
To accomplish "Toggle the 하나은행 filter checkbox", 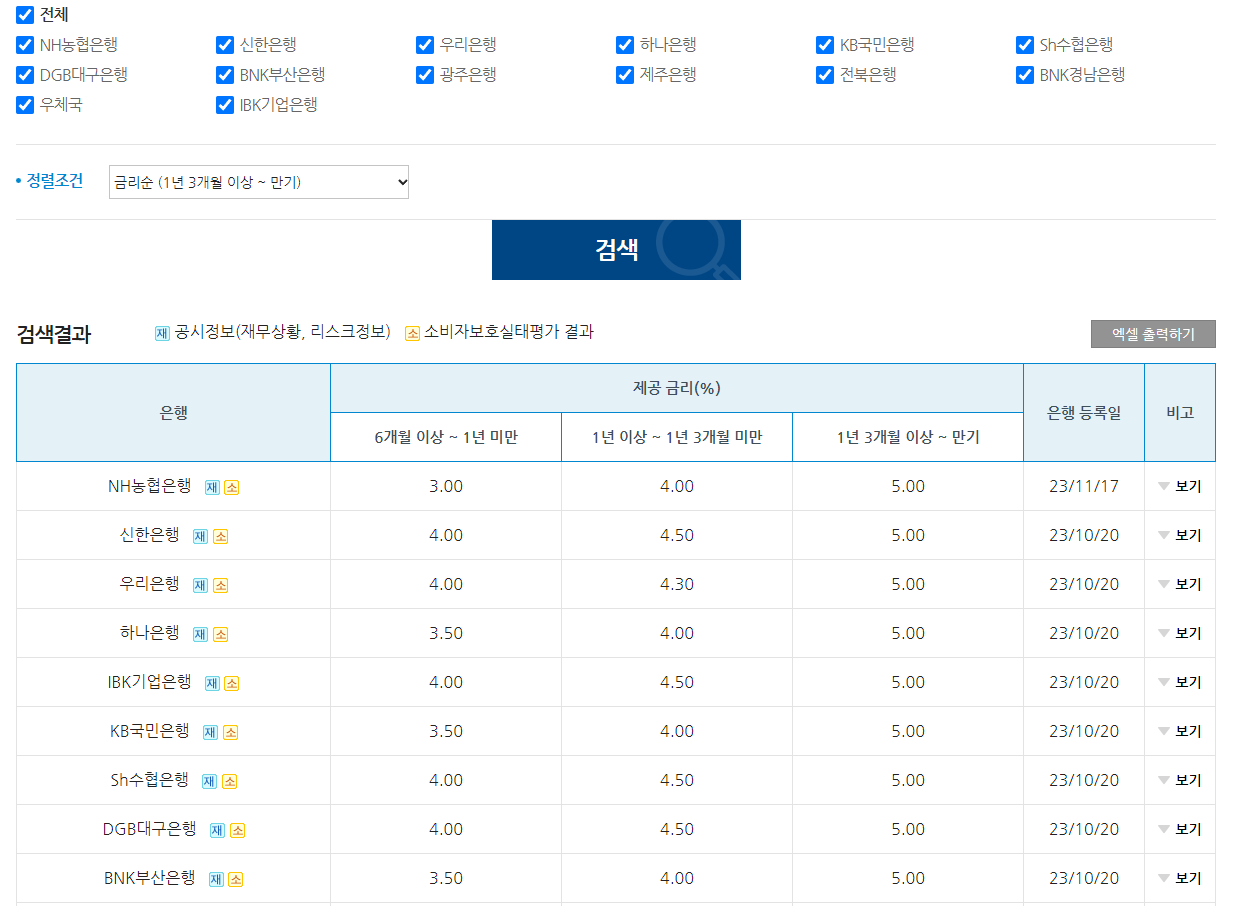I will click(x=625, y=45).
